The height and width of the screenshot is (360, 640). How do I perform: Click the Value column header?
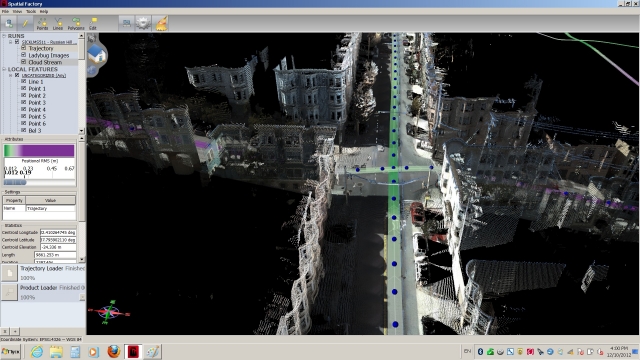pyautogui.click(x=51, y=200)
